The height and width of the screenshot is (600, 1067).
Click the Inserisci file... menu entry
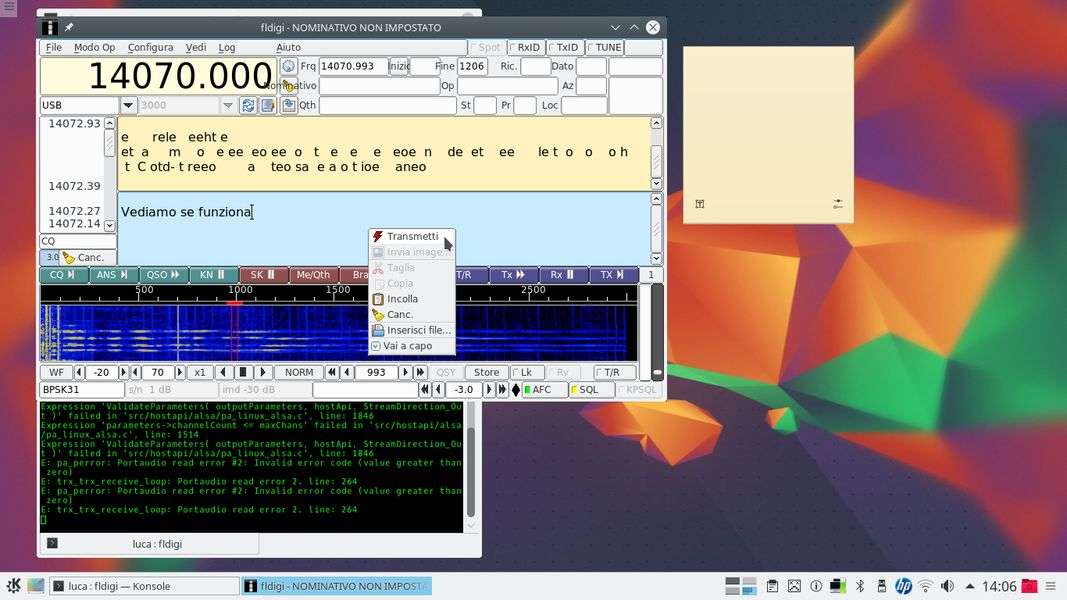click(x=418, y=330)
